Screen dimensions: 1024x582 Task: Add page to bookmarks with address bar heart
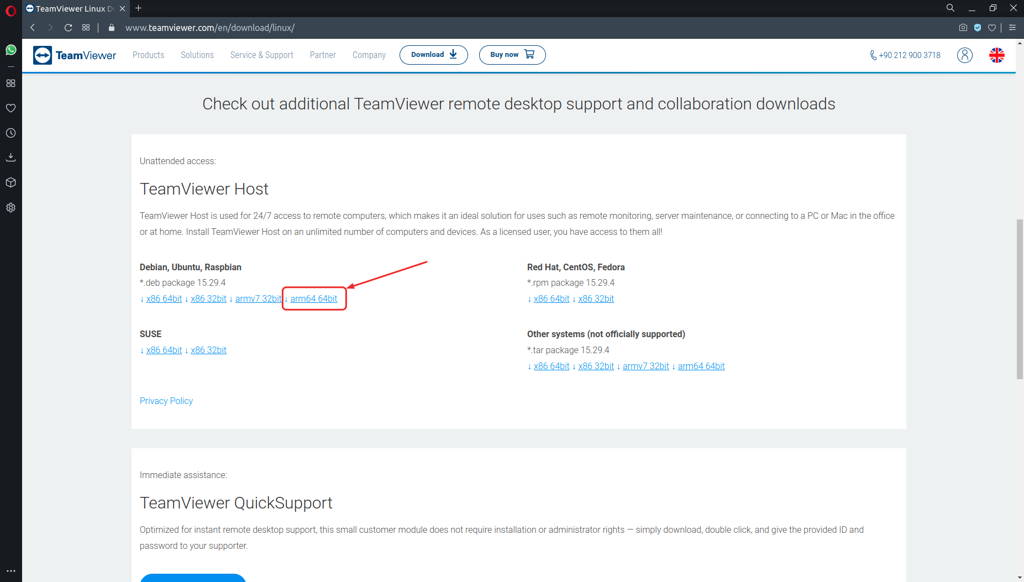pyautogui.click(x=992, y=27)
